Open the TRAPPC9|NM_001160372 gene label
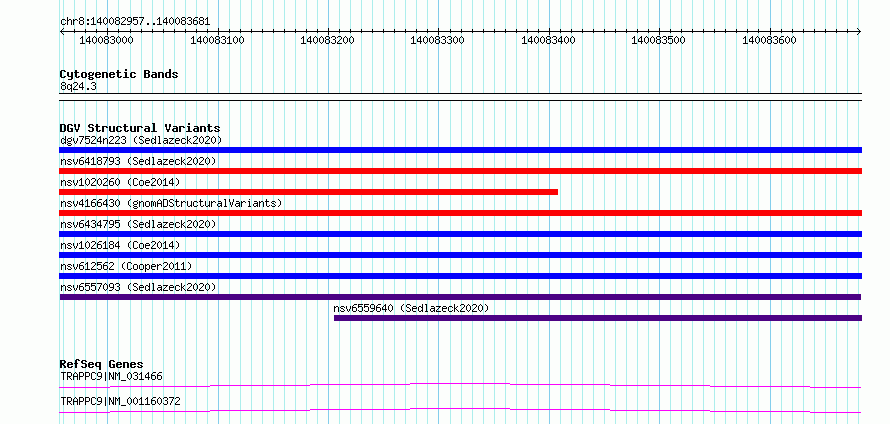Image resolution: width=890 pixels, height=424 pixels. (120, 402)
